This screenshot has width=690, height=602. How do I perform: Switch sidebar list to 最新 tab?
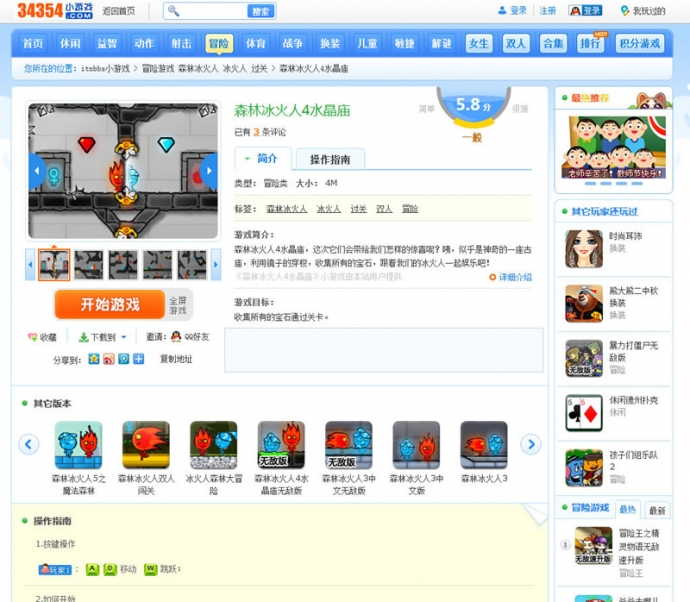(657, 510)
